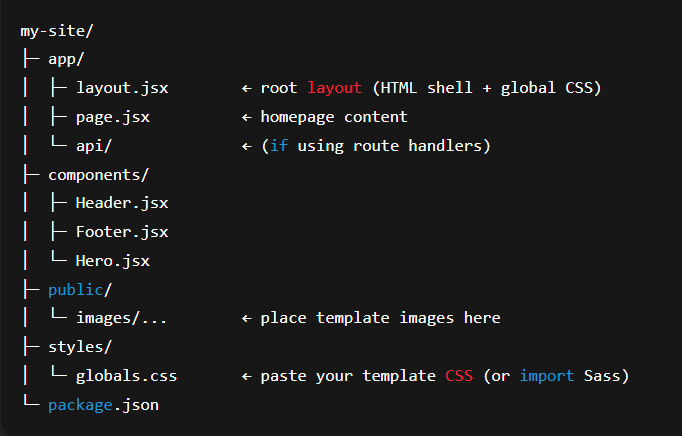Select the components/ folder line
The height and width of the screenshot is (436, 682).
pyautogui.click(x=98, y=175)
